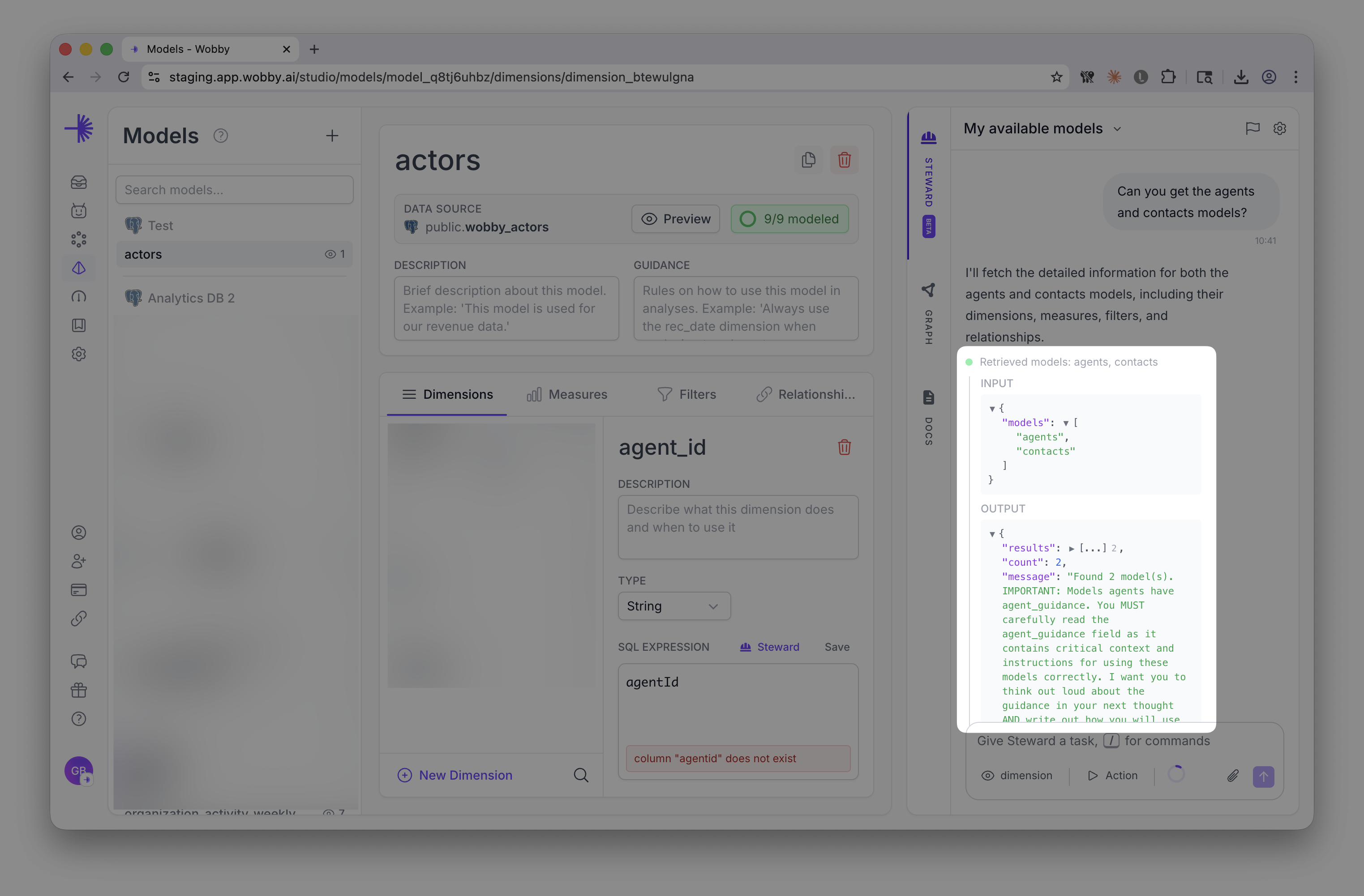Toggle the dimension context eye chip
The height and width of the screenshot is (896, 1364).
[1017, 776]
